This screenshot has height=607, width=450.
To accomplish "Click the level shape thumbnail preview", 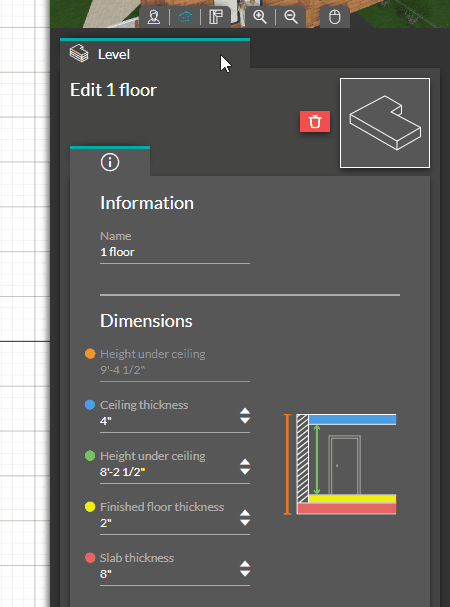I will [385, 123].
